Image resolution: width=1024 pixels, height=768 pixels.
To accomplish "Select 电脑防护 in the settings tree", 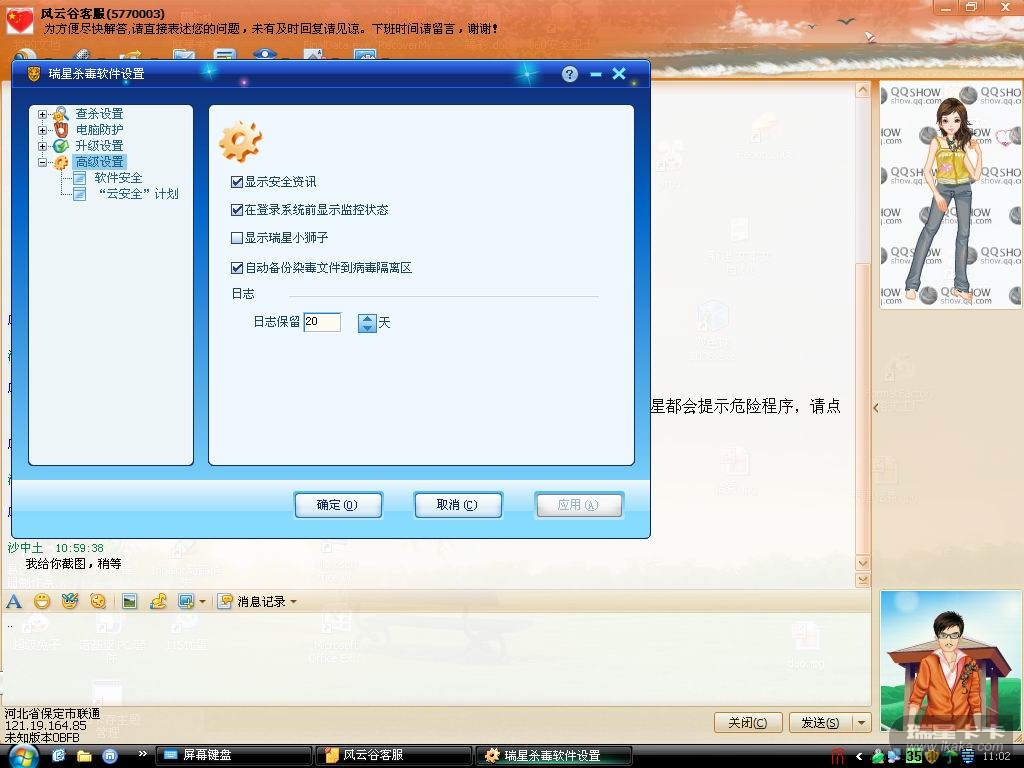I will 99,129.
